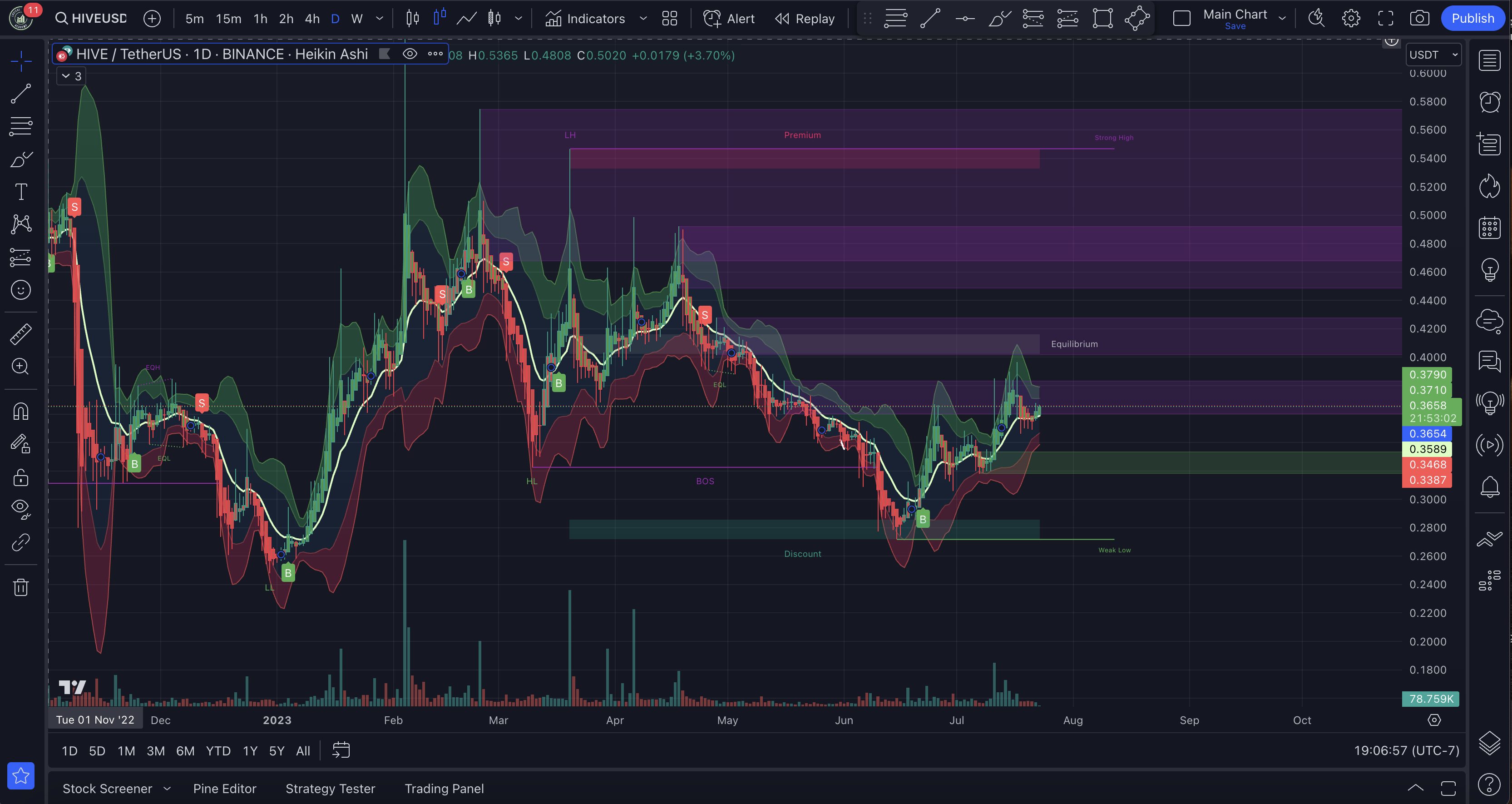Collapse the indicator legend showing 3
The image size is (1512, 804).
coord(71,76)
